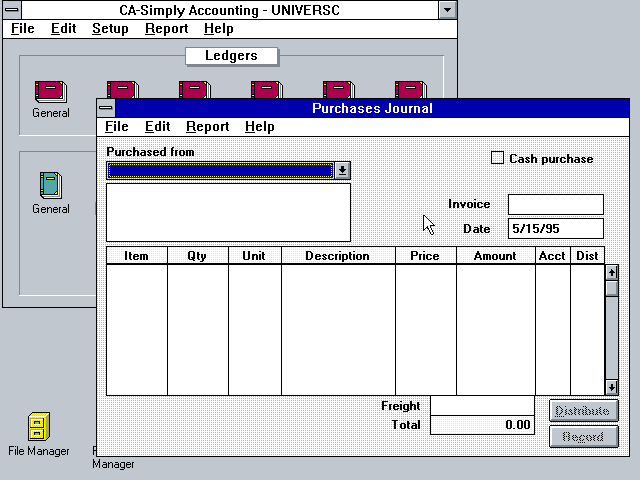Click the Amount column header
Image resolution: width=640 pixels, height=480 pixels.
click(496, 256)
